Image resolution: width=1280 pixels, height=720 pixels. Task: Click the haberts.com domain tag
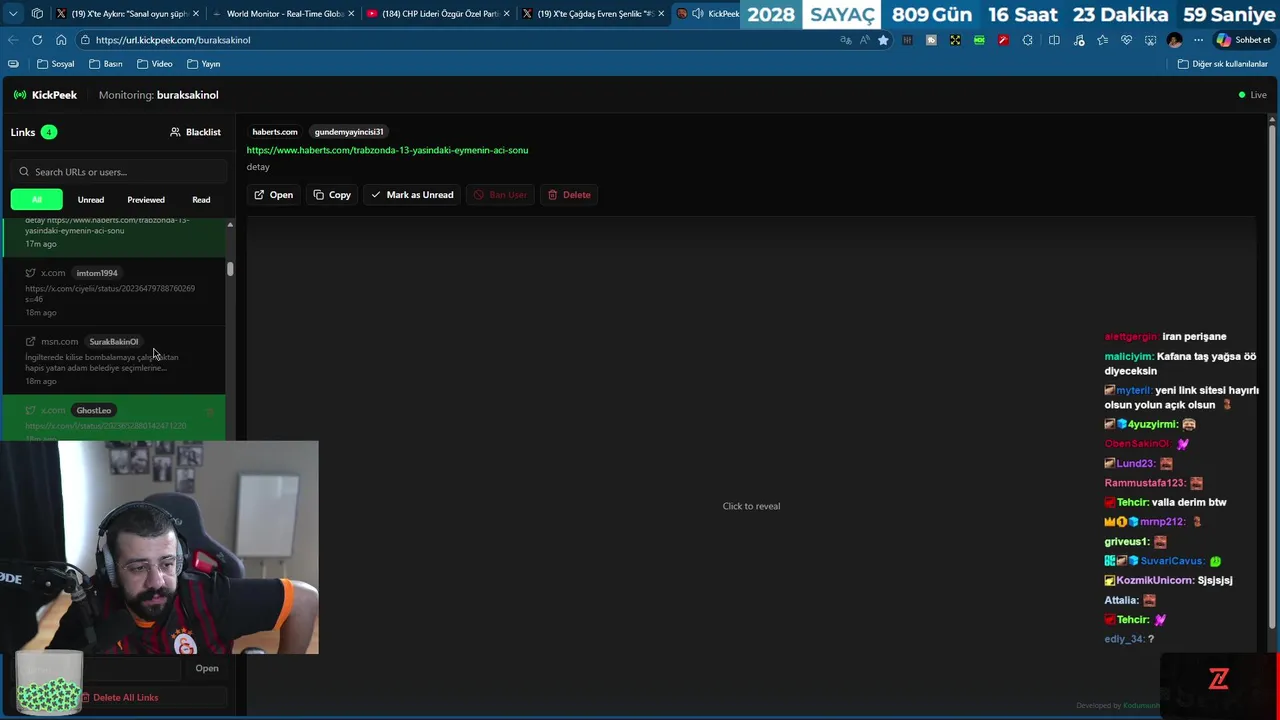point(275,132)
